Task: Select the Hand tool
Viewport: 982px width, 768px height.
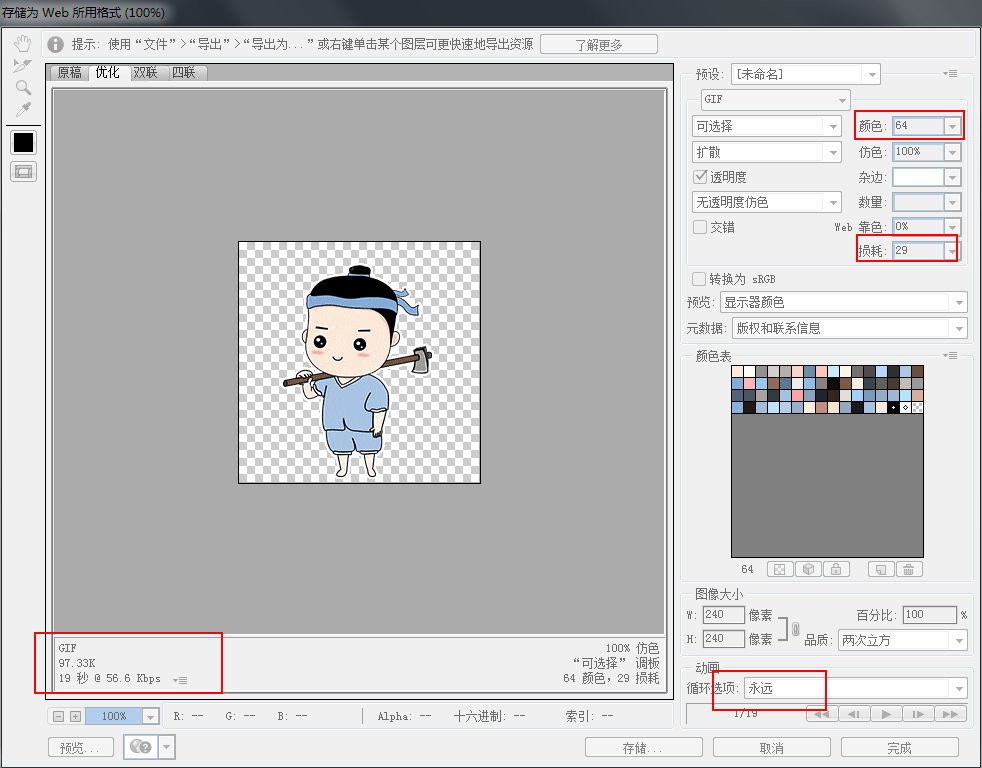Action: coord(23,43)
